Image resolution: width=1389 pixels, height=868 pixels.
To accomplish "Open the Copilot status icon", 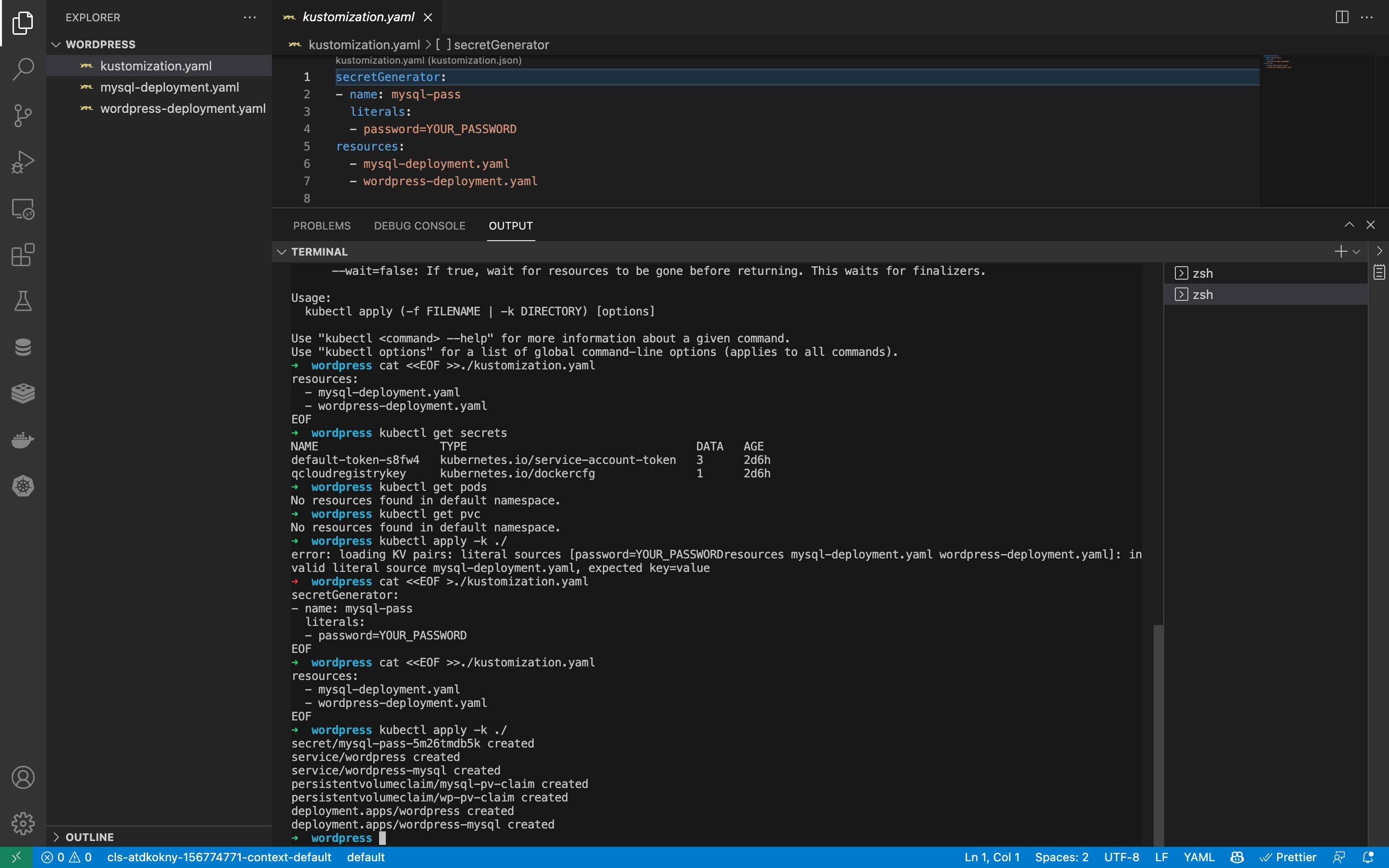I will [1237, 857].
